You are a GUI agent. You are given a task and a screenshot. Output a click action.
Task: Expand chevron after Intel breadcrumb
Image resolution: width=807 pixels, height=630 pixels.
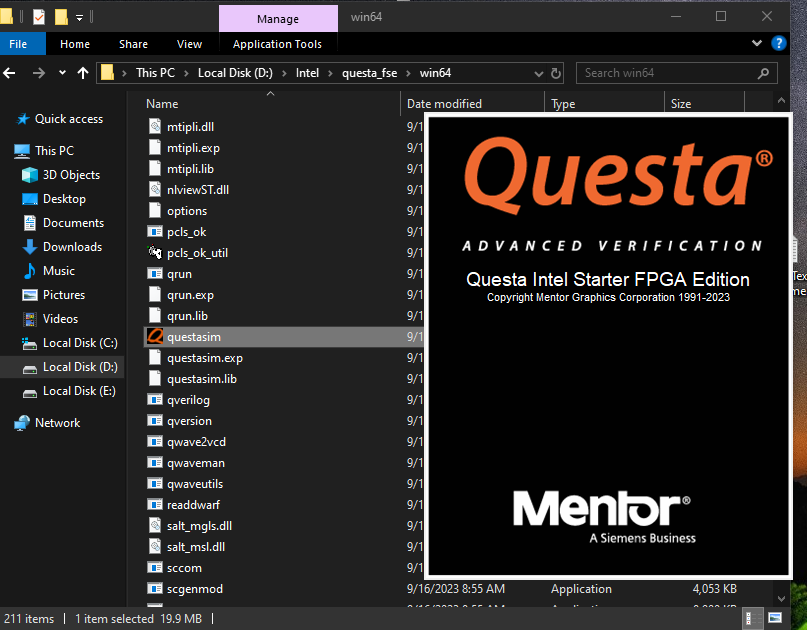coord(330,73)
